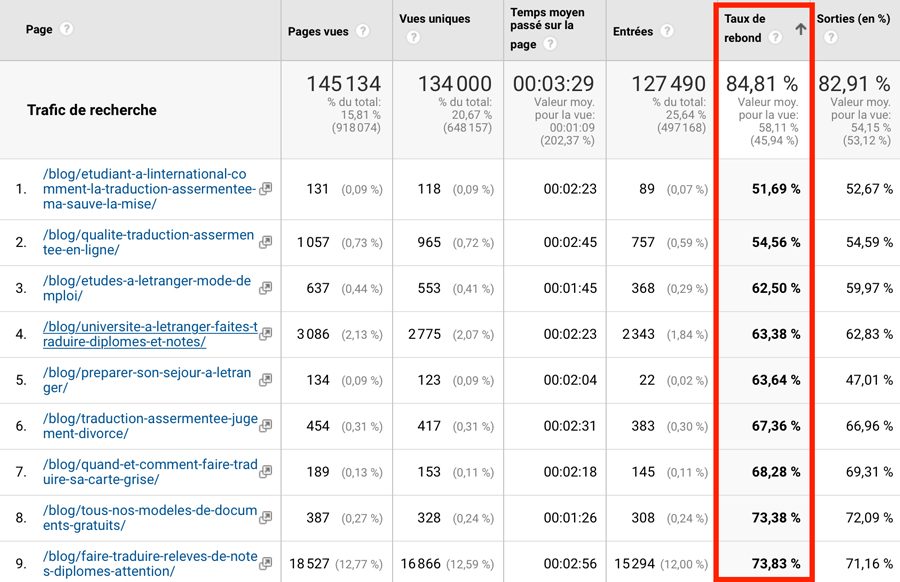Show help tooltip for Vues uniques metric

[413, 37]
